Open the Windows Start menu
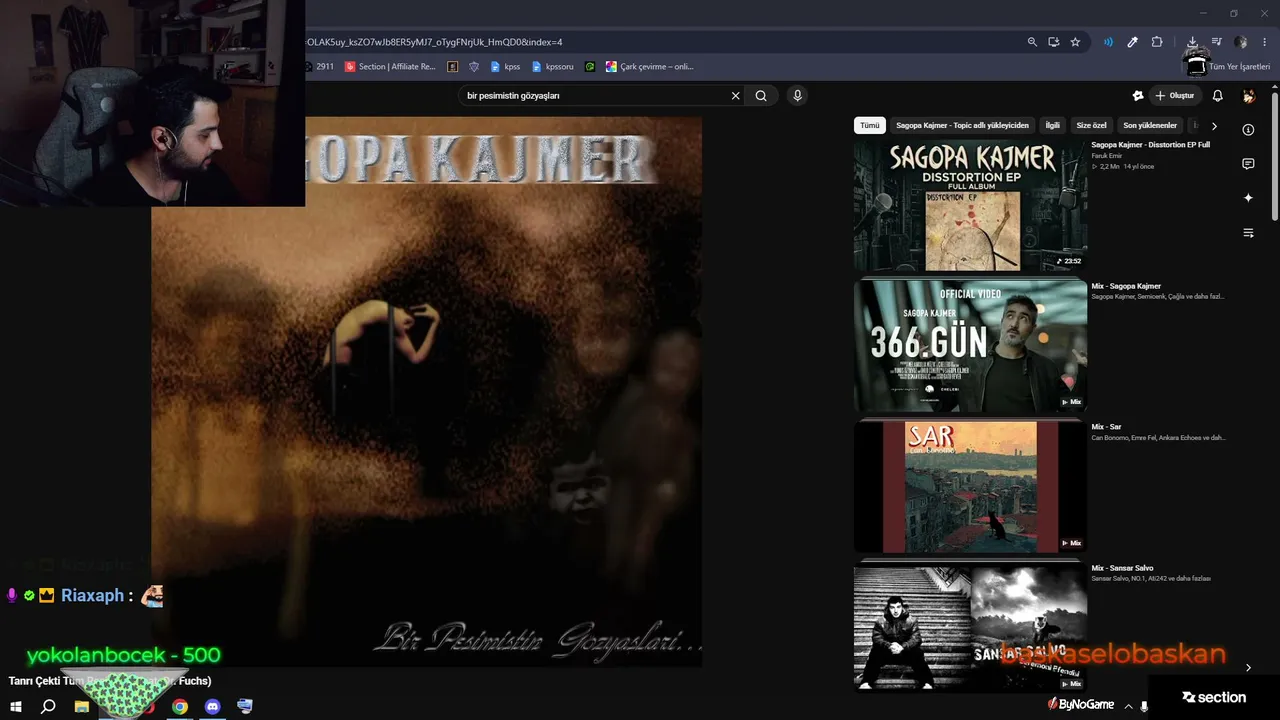Image resolution: width=1280 pixels, height=720 pixels. pos(16,706)
